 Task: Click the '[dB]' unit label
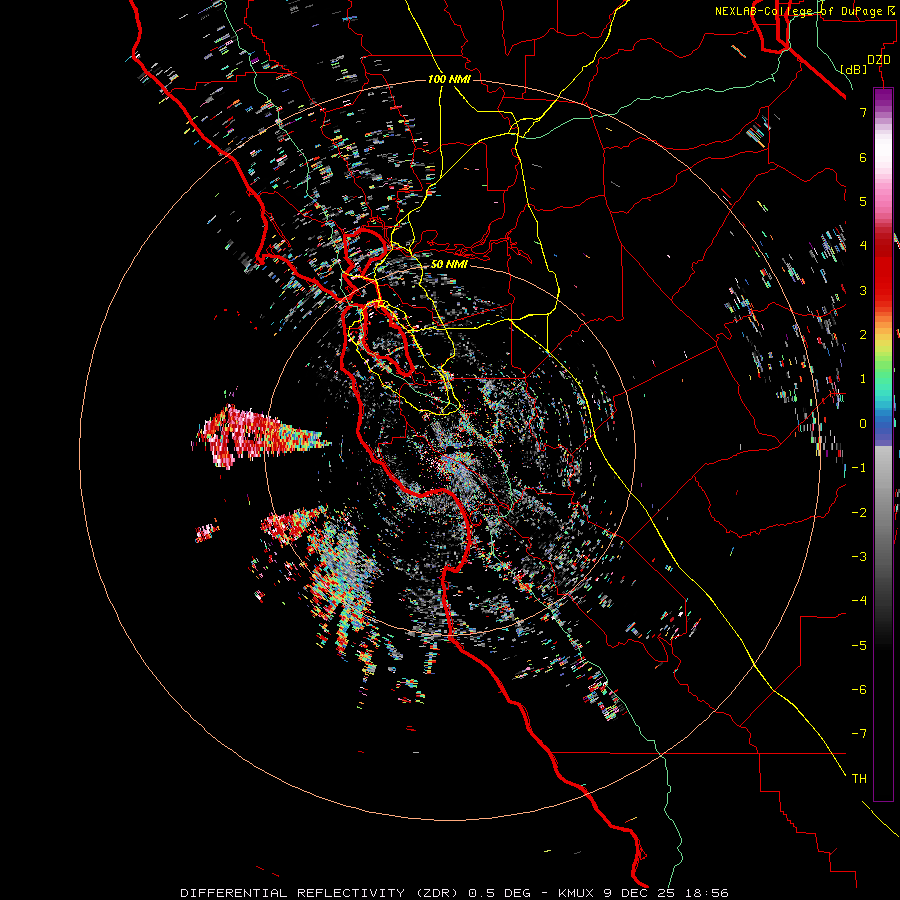[853, 69]
